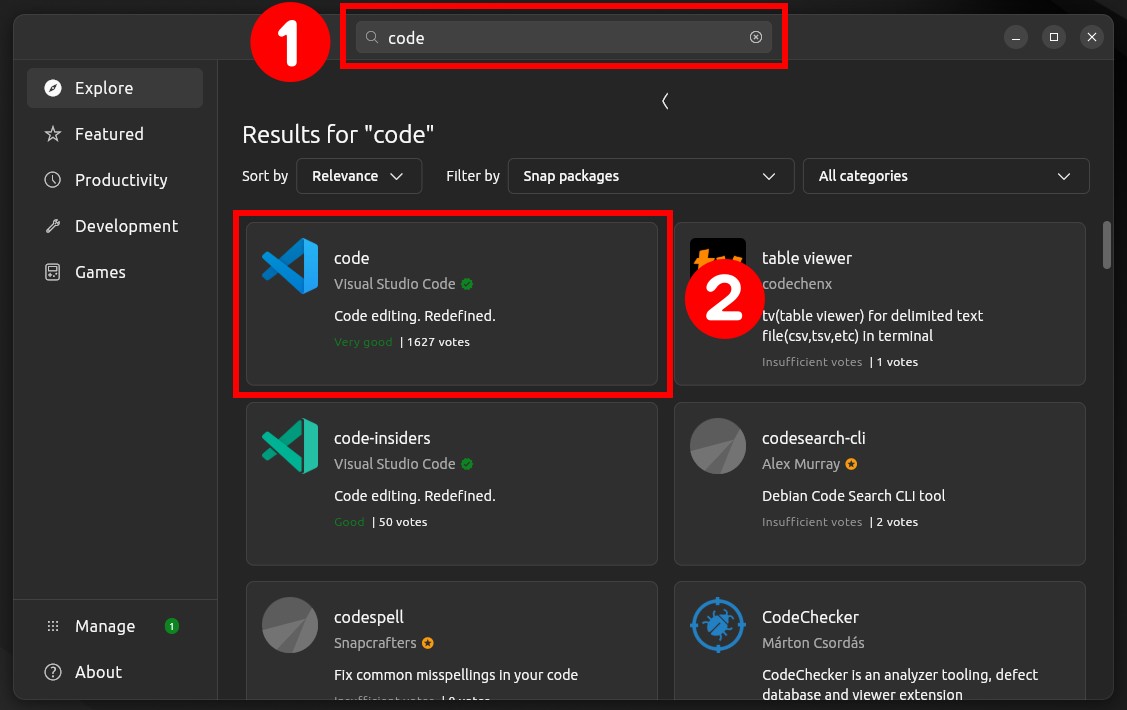Open the All categories dropdown
Image resolution: width=1127 pixels, height=710 pixels.
946,176
